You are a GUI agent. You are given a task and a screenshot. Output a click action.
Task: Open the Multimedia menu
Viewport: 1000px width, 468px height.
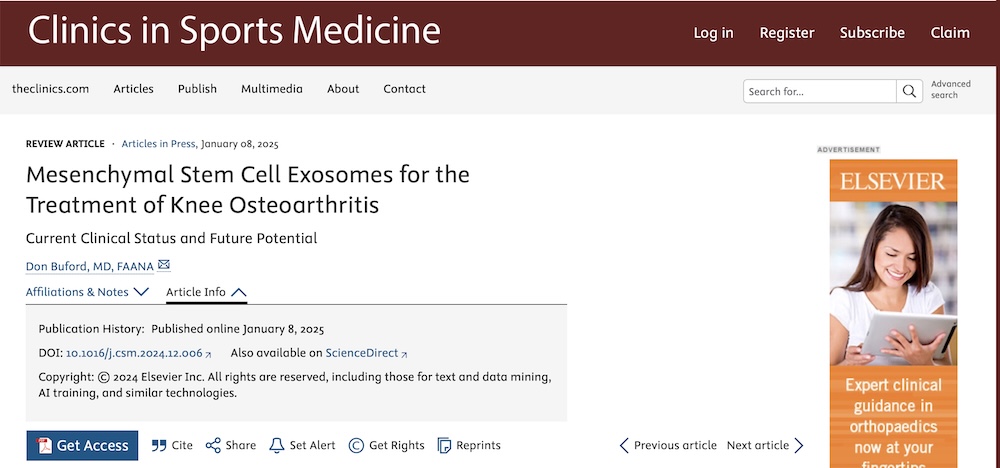[272, 89]
